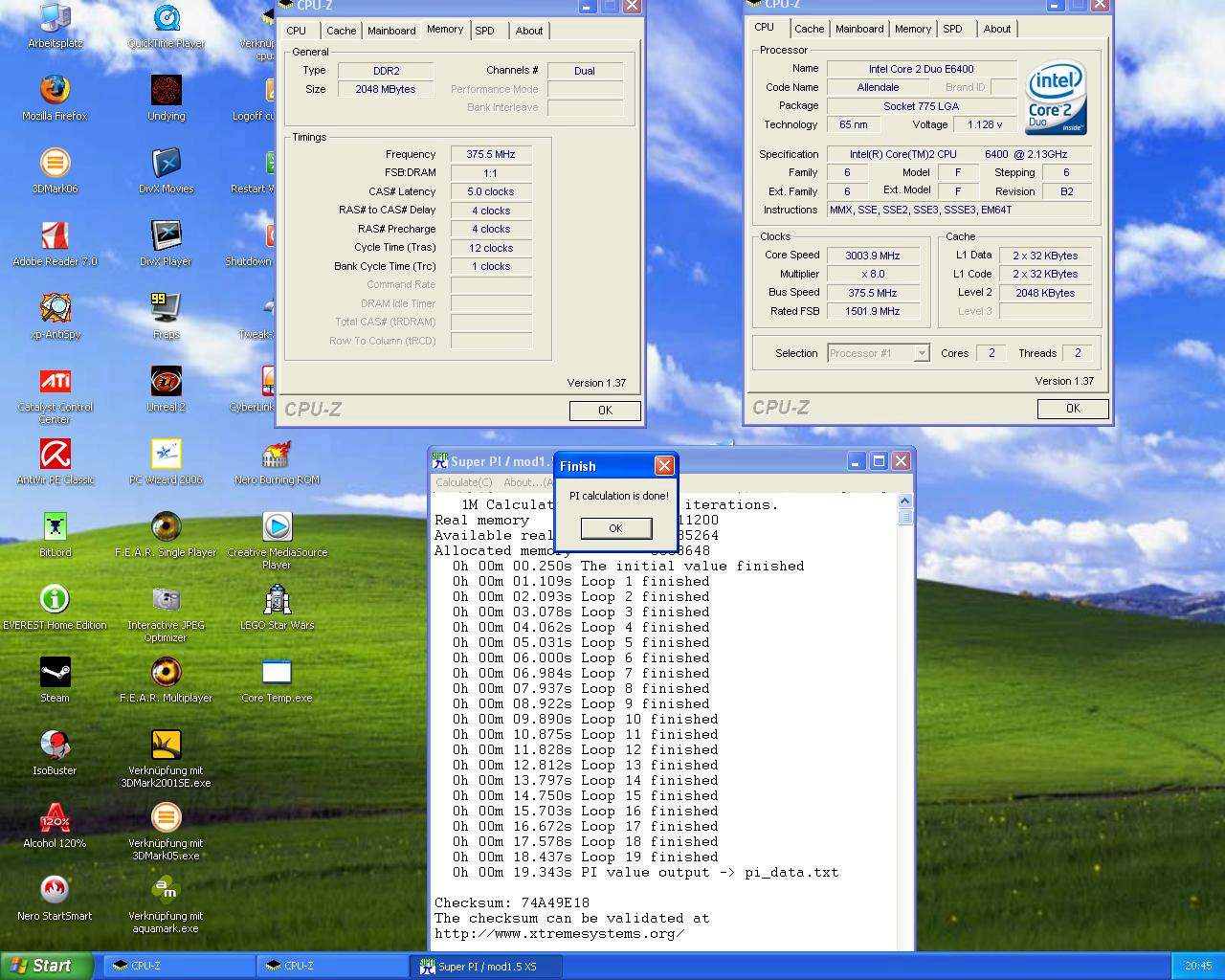Screen dimensions: 1225x980
Task: Open the BitLord desktop icon
Action: (55, 527)
